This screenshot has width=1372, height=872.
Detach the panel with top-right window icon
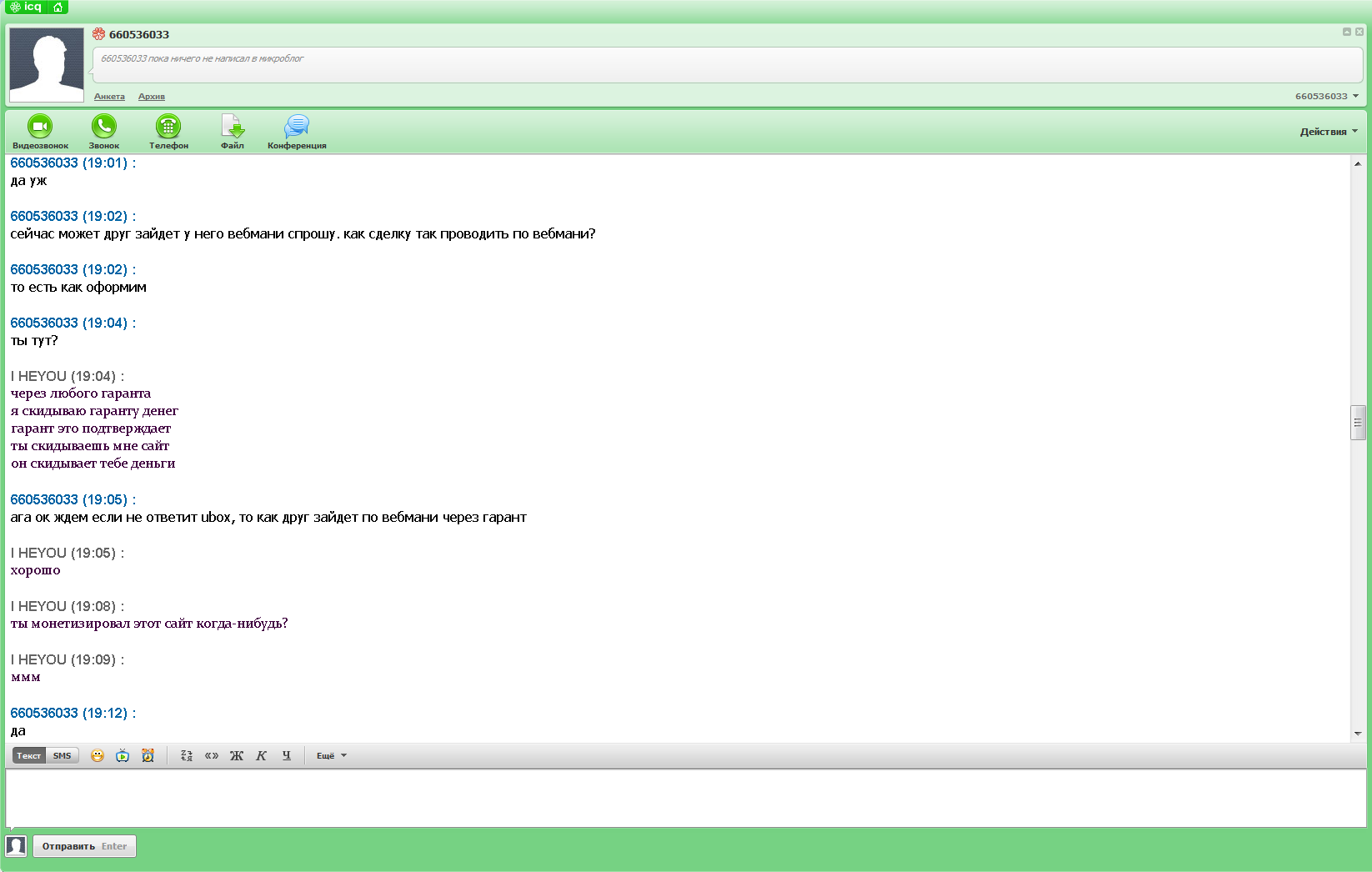[x=1346, y=32]
